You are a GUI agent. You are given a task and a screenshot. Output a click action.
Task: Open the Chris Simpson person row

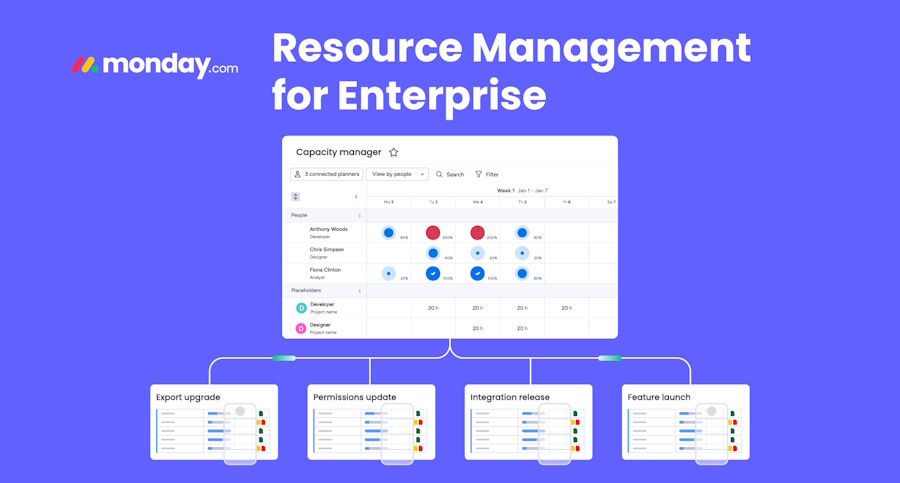click(x=328, y=252)
